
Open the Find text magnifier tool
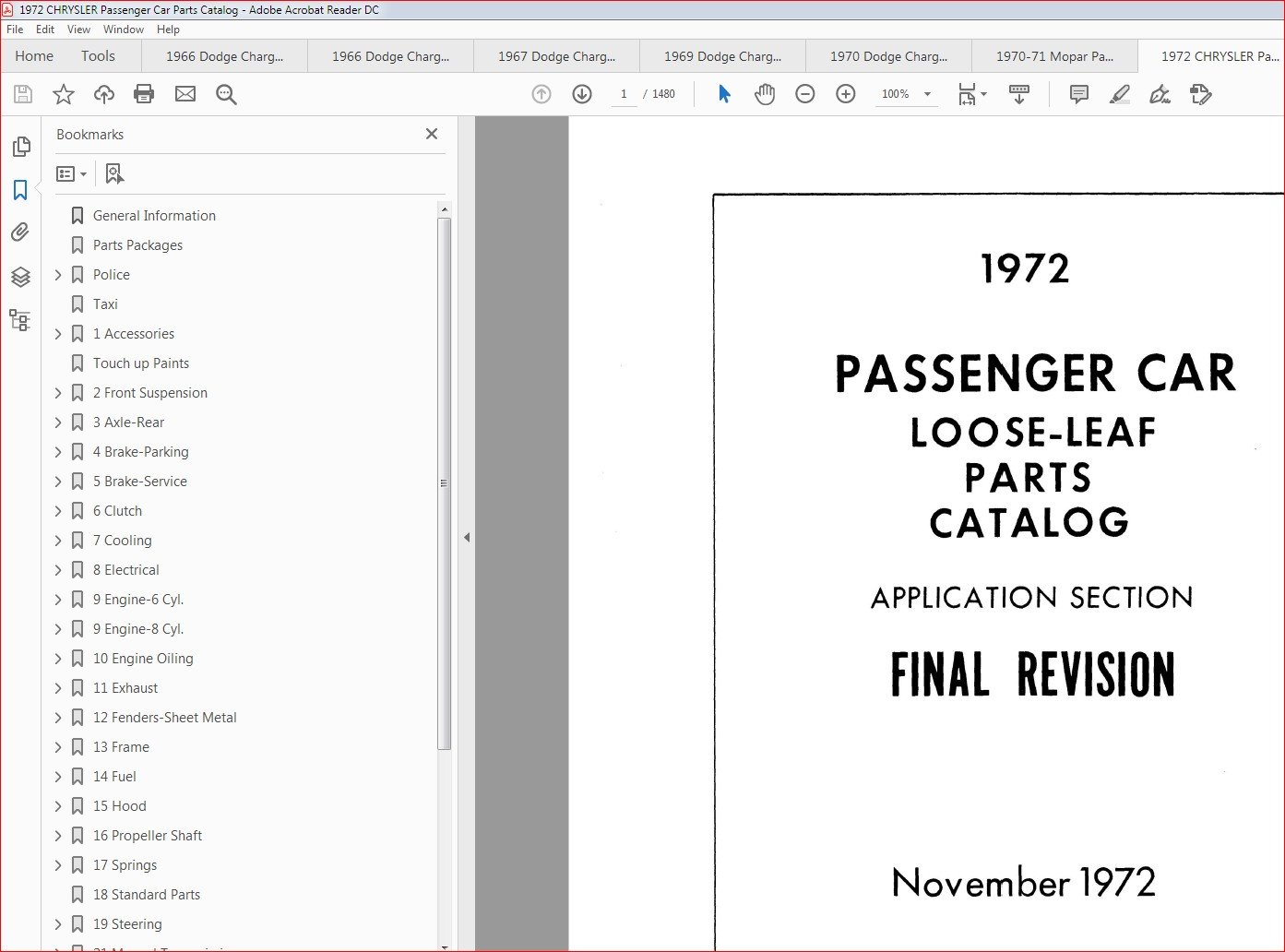pos(226,94)
